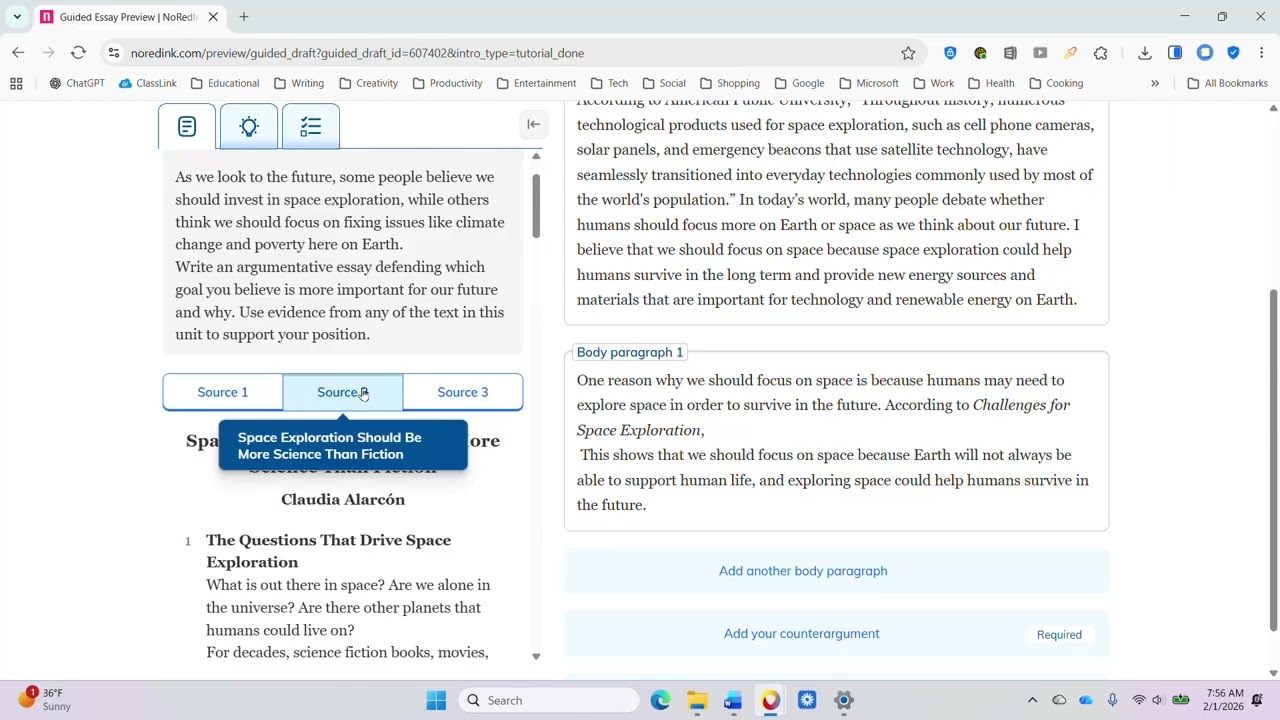Click in the introduction paragraph text box
The height and width of the screenshot is (720, 1280).
coord(836,212)
